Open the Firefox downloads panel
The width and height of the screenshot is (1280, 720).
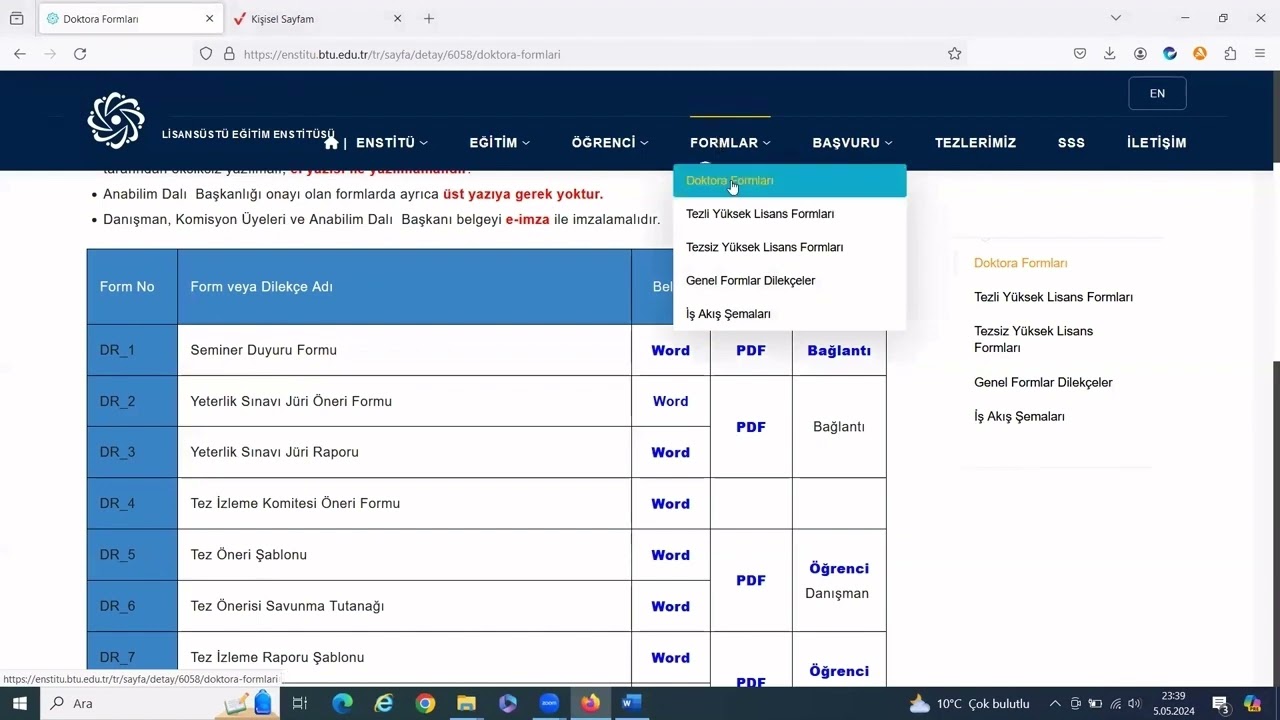[x=1110, y=54]
